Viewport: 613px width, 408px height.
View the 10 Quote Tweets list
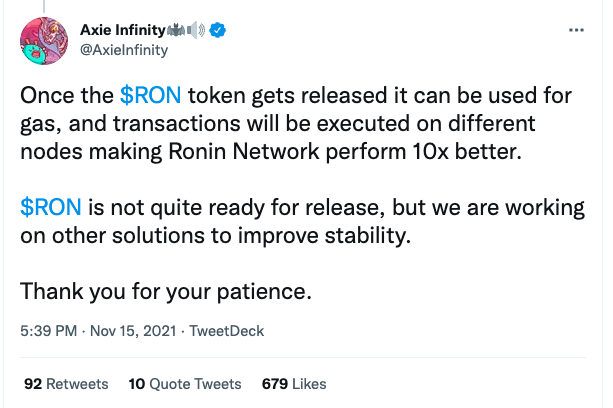(x=185, y=383)
